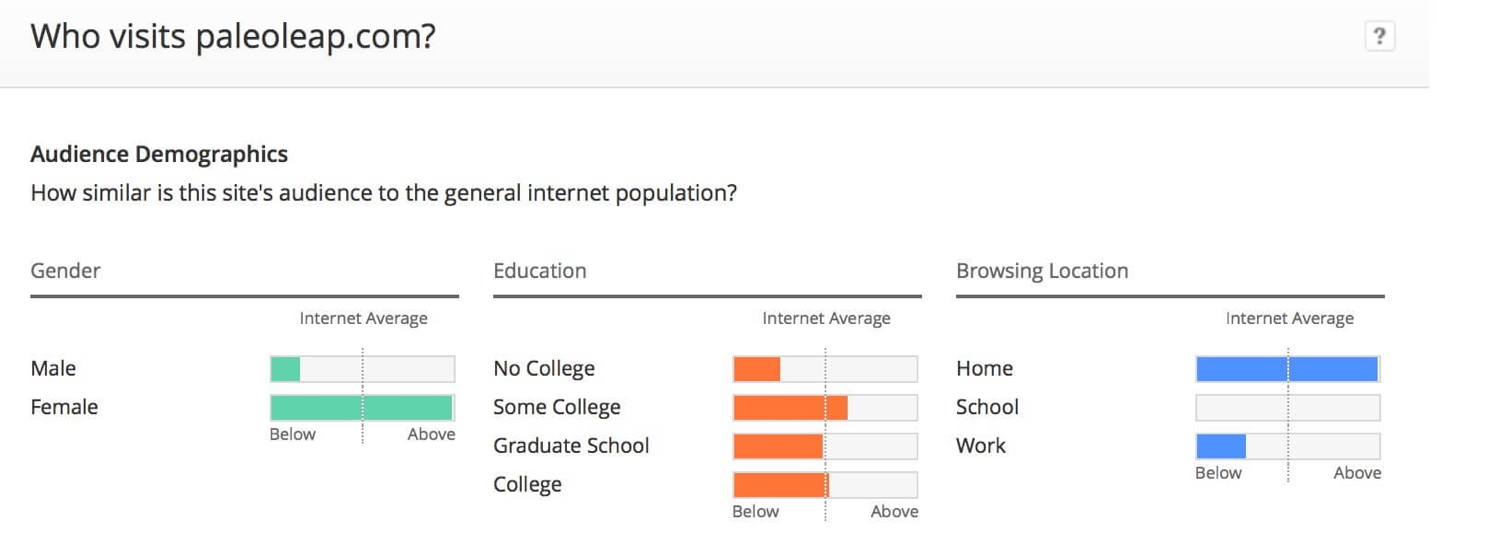Select the Male gender bar
1511x556 pixels.
click(362, 368)
